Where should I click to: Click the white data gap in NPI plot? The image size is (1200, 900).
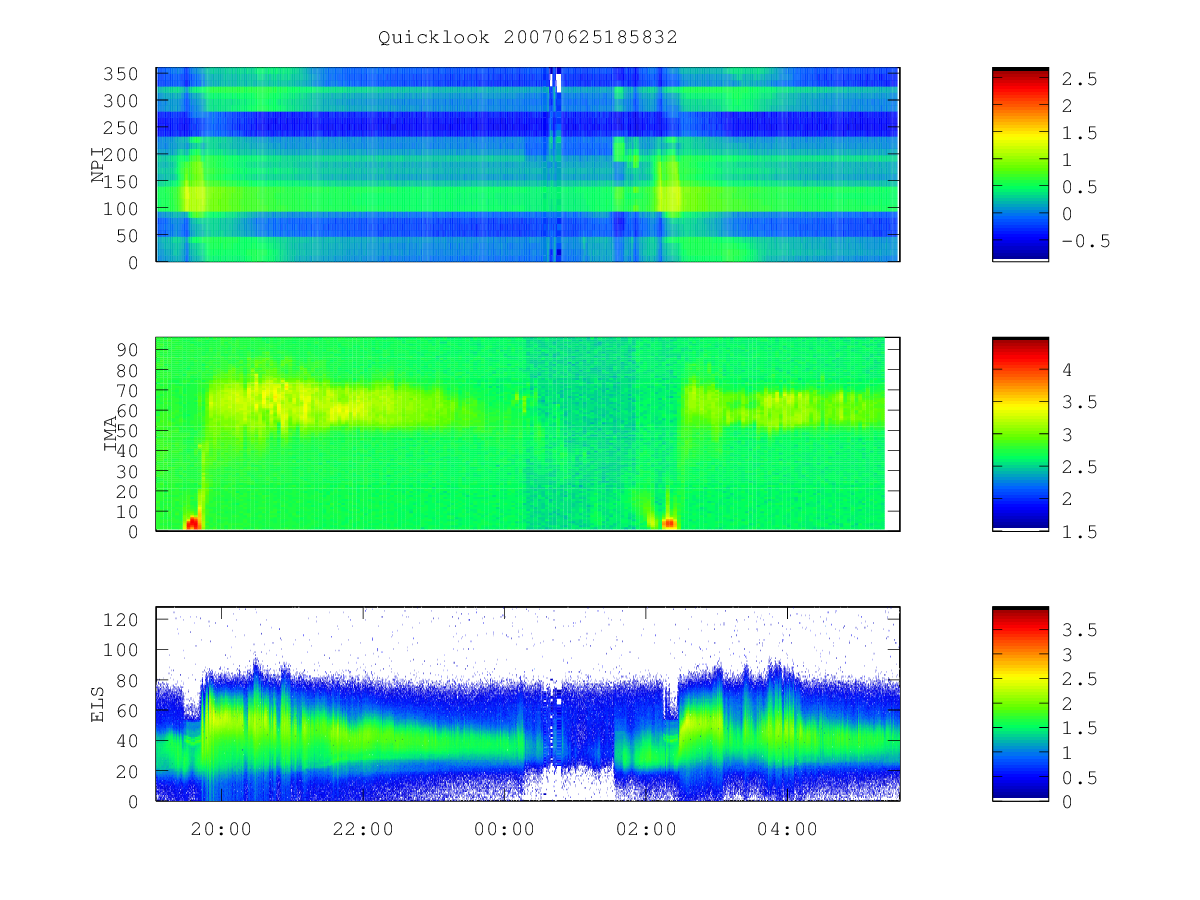[558, 82]
